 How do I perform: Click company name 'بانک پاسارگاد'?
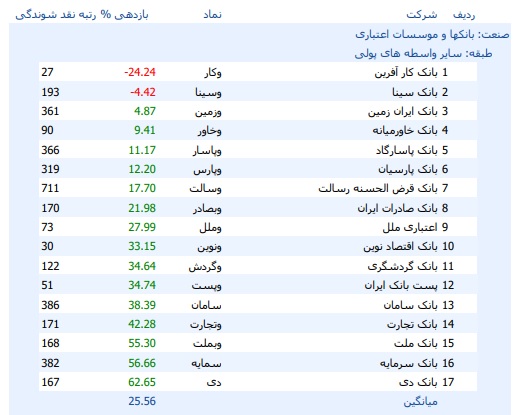coord(406,150)
